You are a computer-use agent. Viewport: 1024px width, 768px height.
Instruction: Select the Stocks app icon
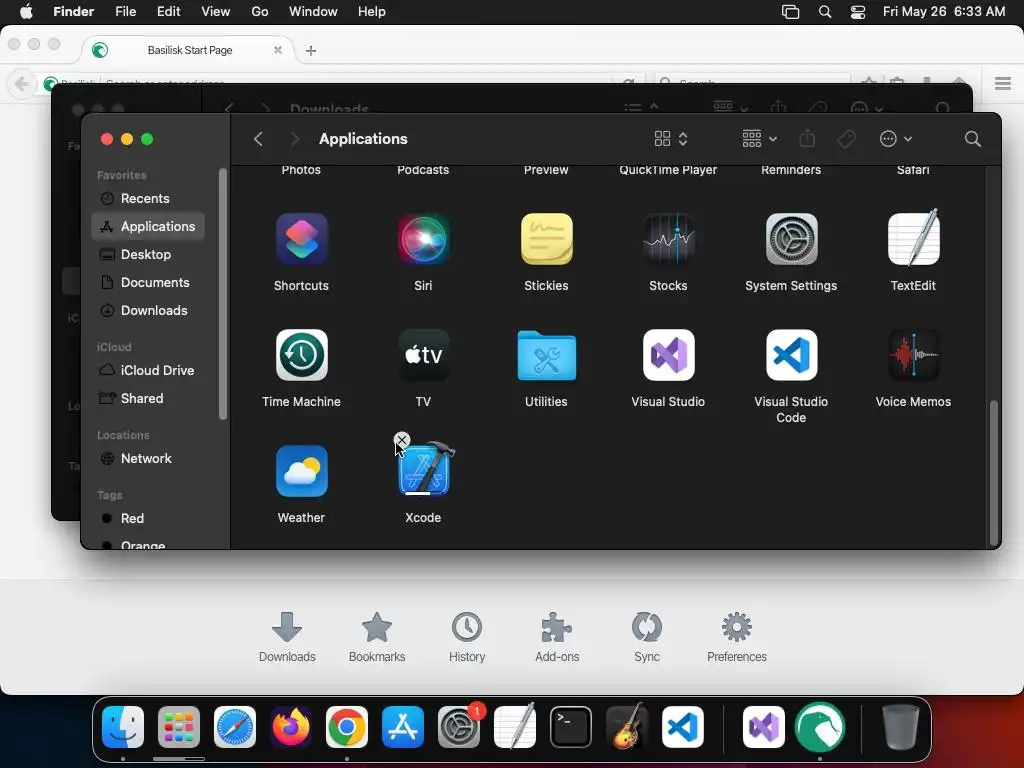668,239
